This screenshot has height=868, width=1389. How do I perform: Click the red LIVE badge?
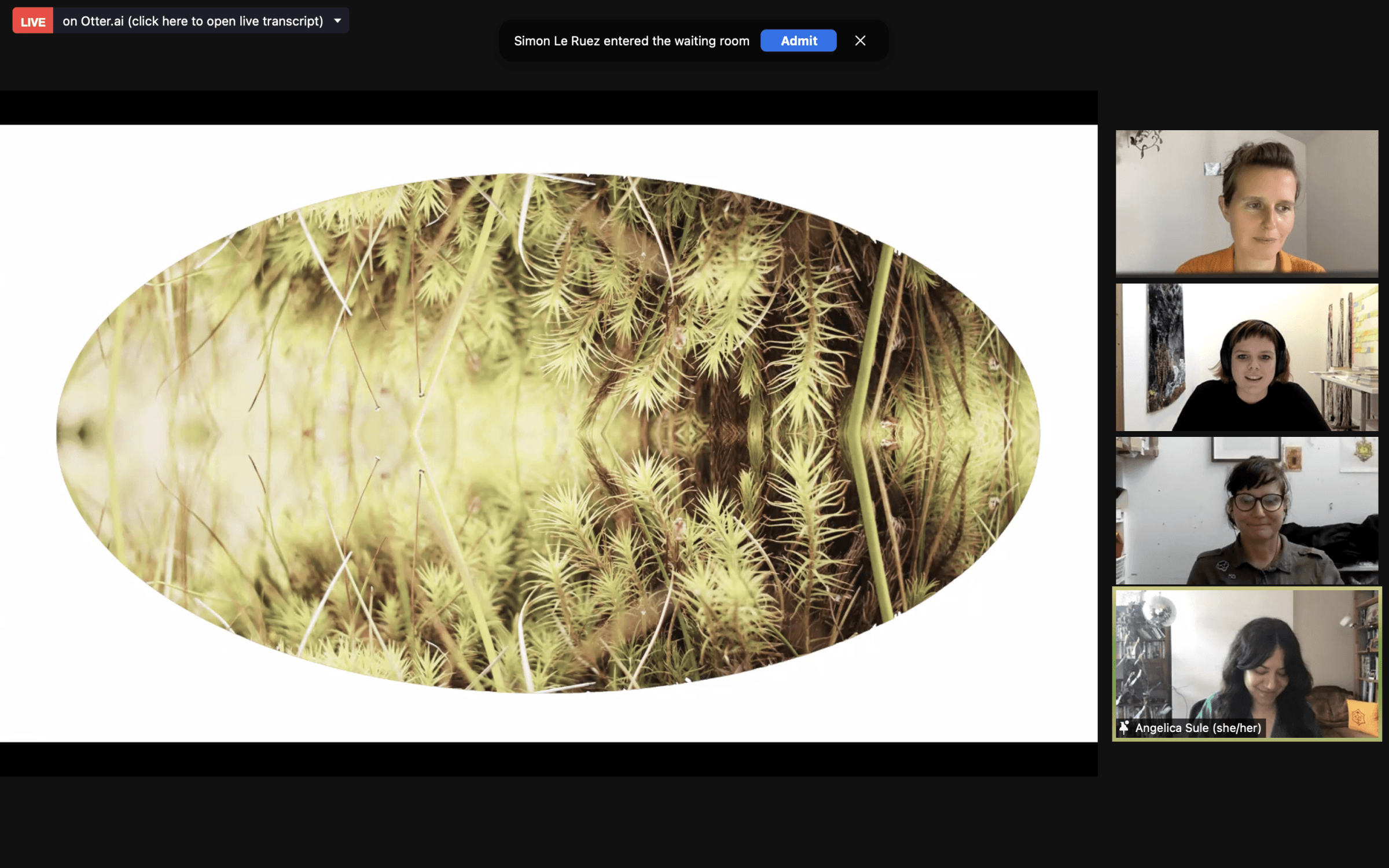pyautogui.click(x=33, y=21)
